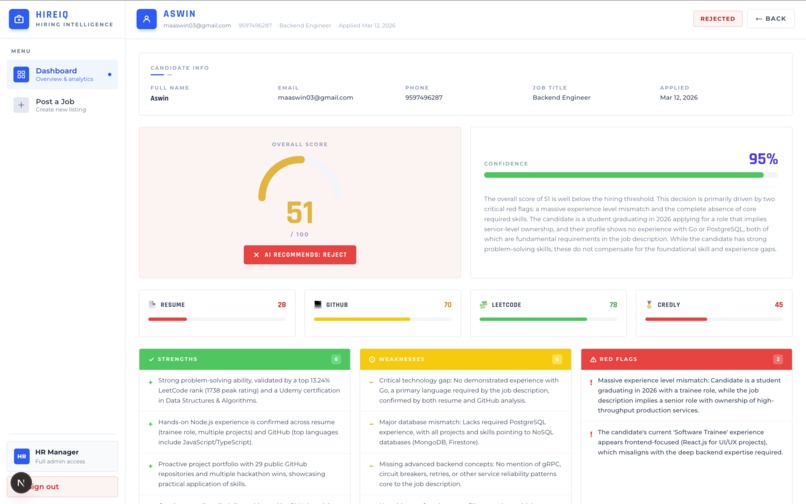Sign out using the red button
The width and height of the screenshot is (806, 504).
[62, 487]
